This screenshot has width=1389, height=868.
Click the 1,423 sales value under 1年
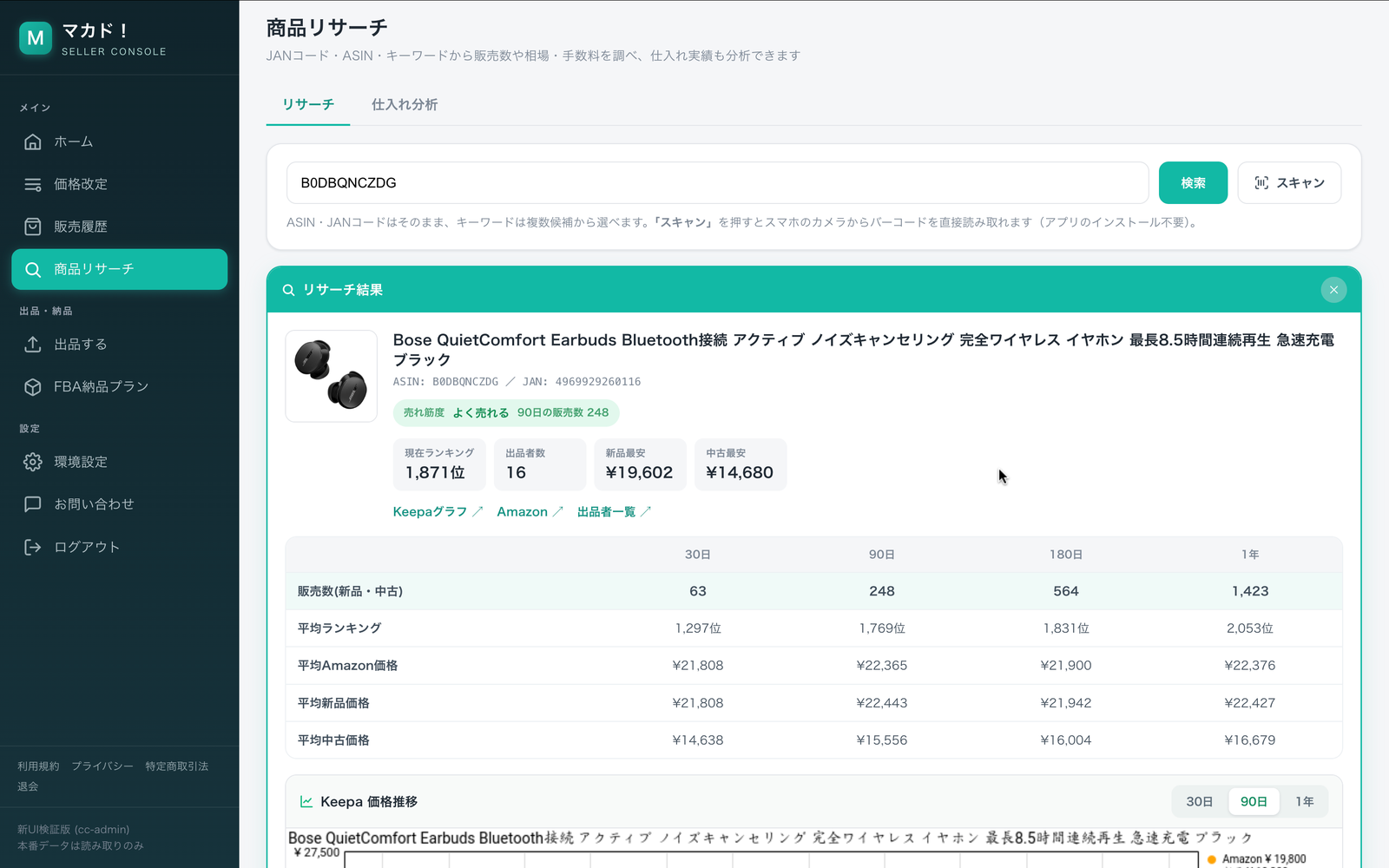tap(1250, 591)
